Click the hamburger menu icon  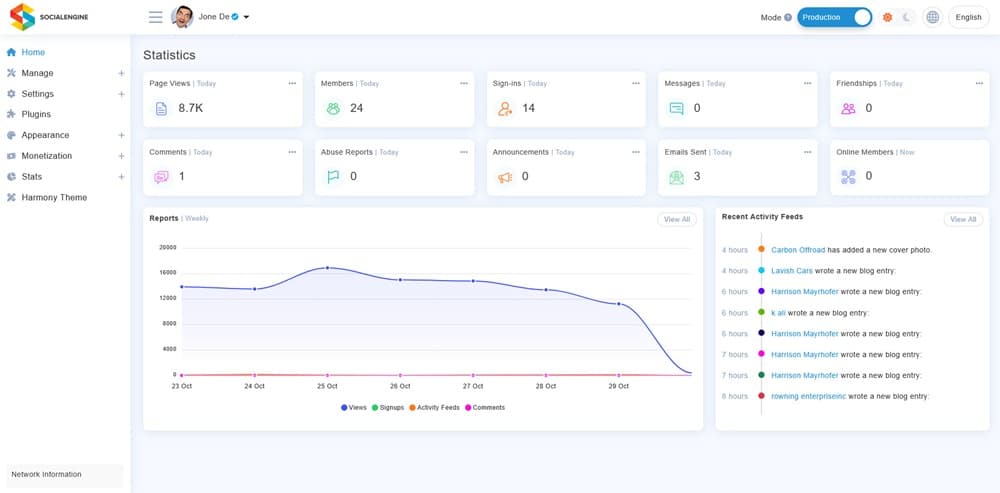pyautogui.click(x=155, y=17)
